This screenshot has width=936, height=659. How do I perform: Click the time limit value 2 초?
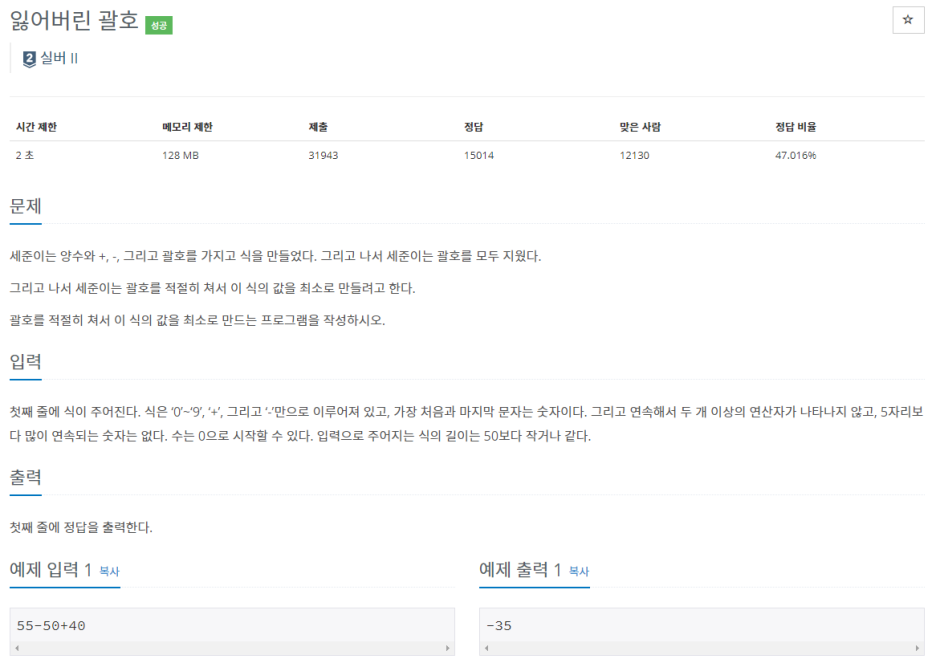tap(24, 155)
